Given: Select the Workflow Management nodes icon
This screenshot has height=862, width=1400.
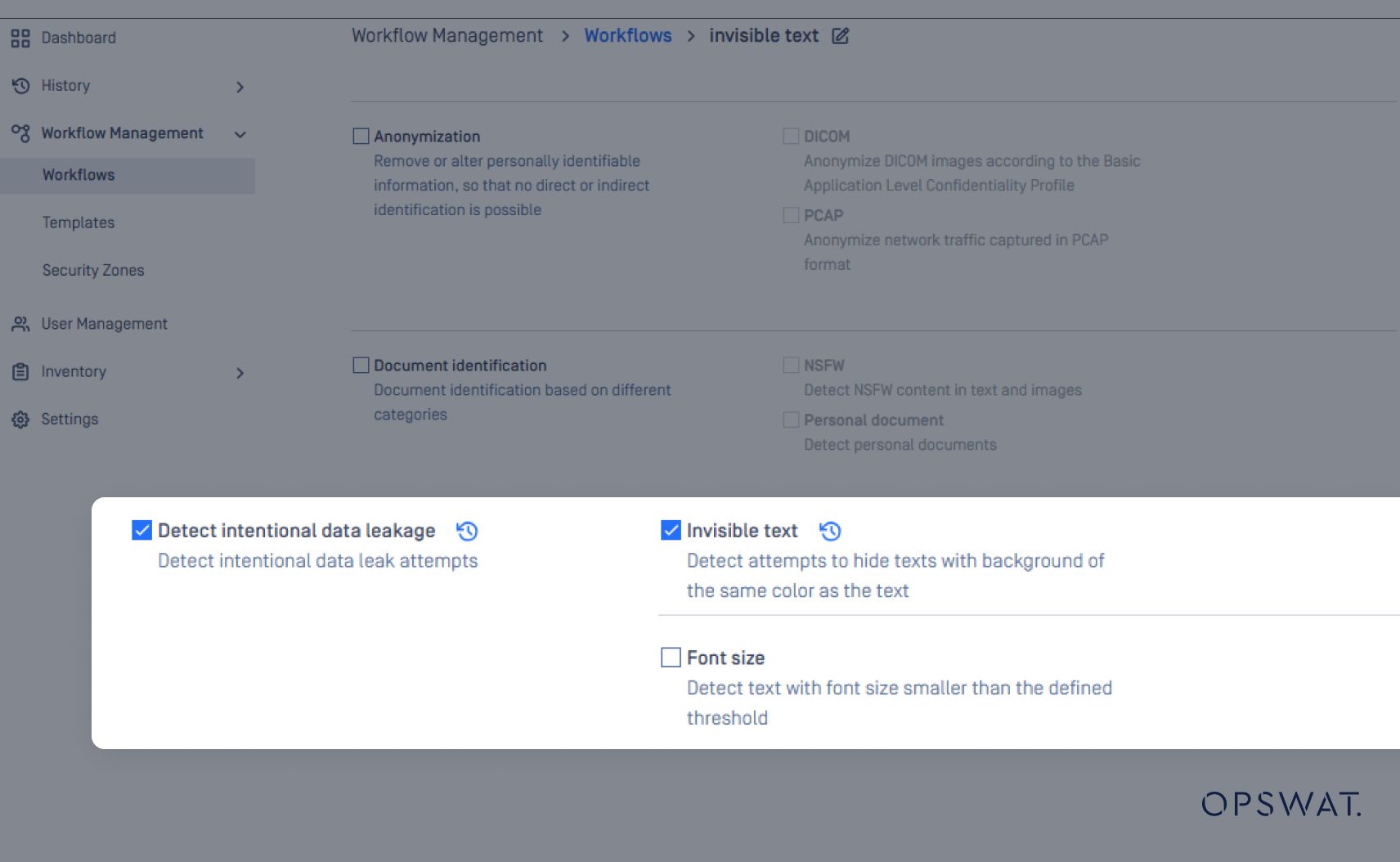Looking at the screenshot, I should click(x=20, y=132).
